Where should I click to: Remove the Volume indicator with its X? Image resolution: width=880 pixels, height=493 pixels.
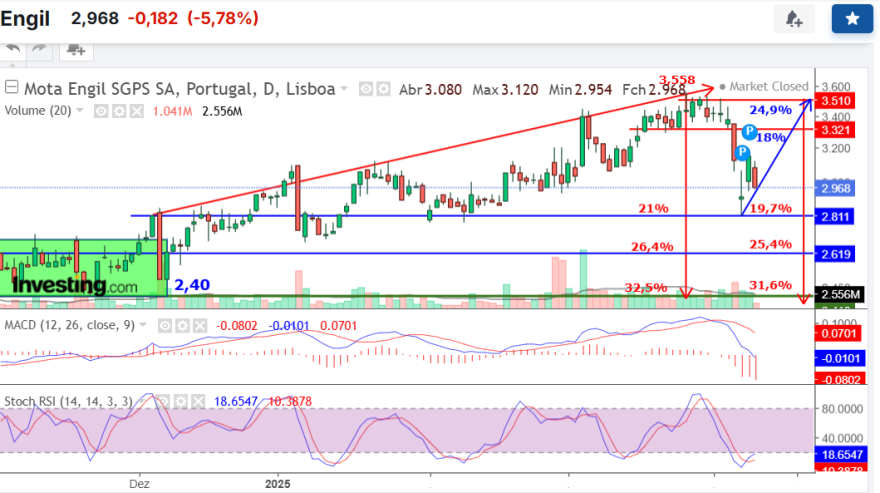pyautogui.click(x=136, y=111)
